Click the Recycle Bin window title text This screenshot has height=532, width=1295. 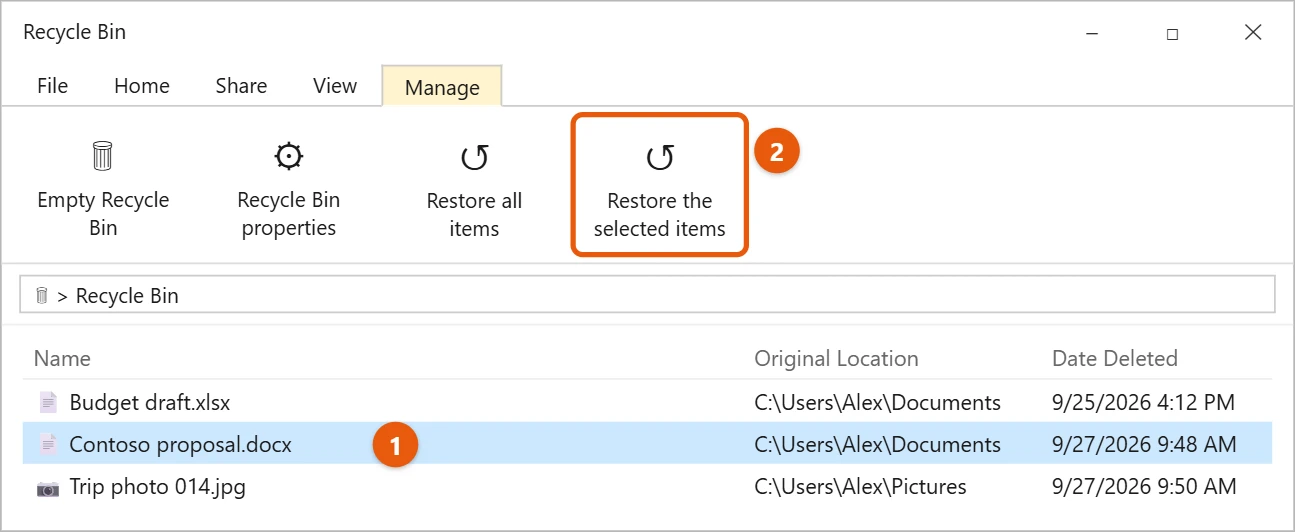pyautogui.click(x=75, y=32)
